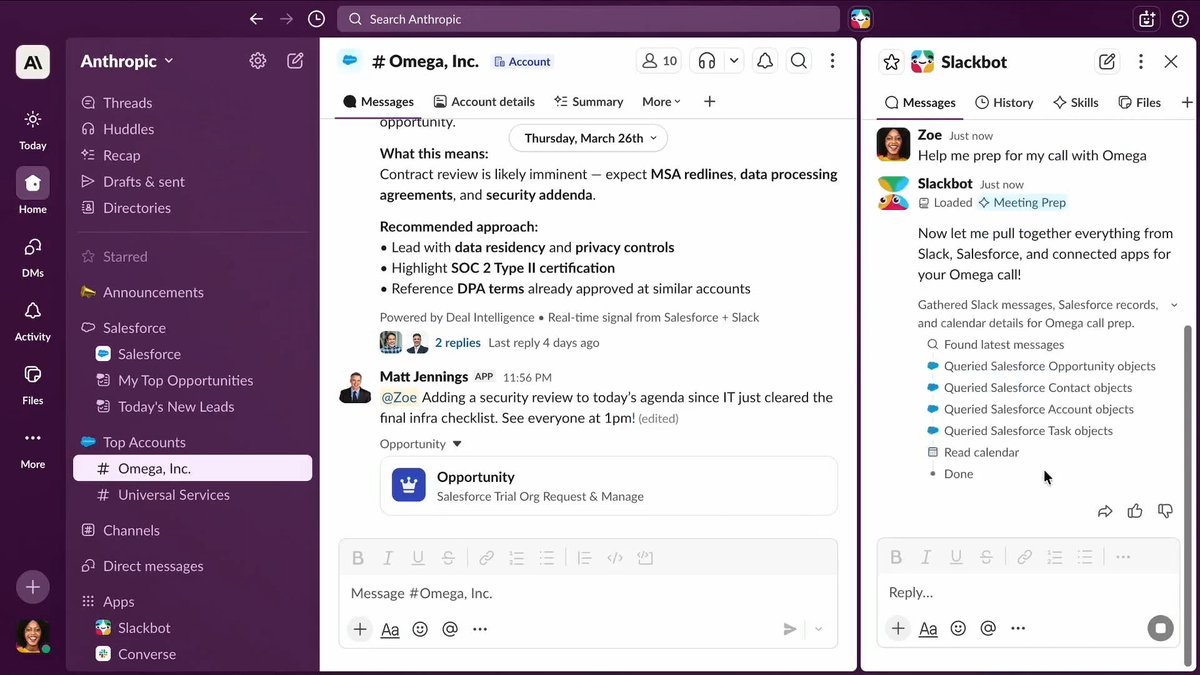1200x675 pixels.
Task: Search within the Omega channel
Action: (798, 61)
